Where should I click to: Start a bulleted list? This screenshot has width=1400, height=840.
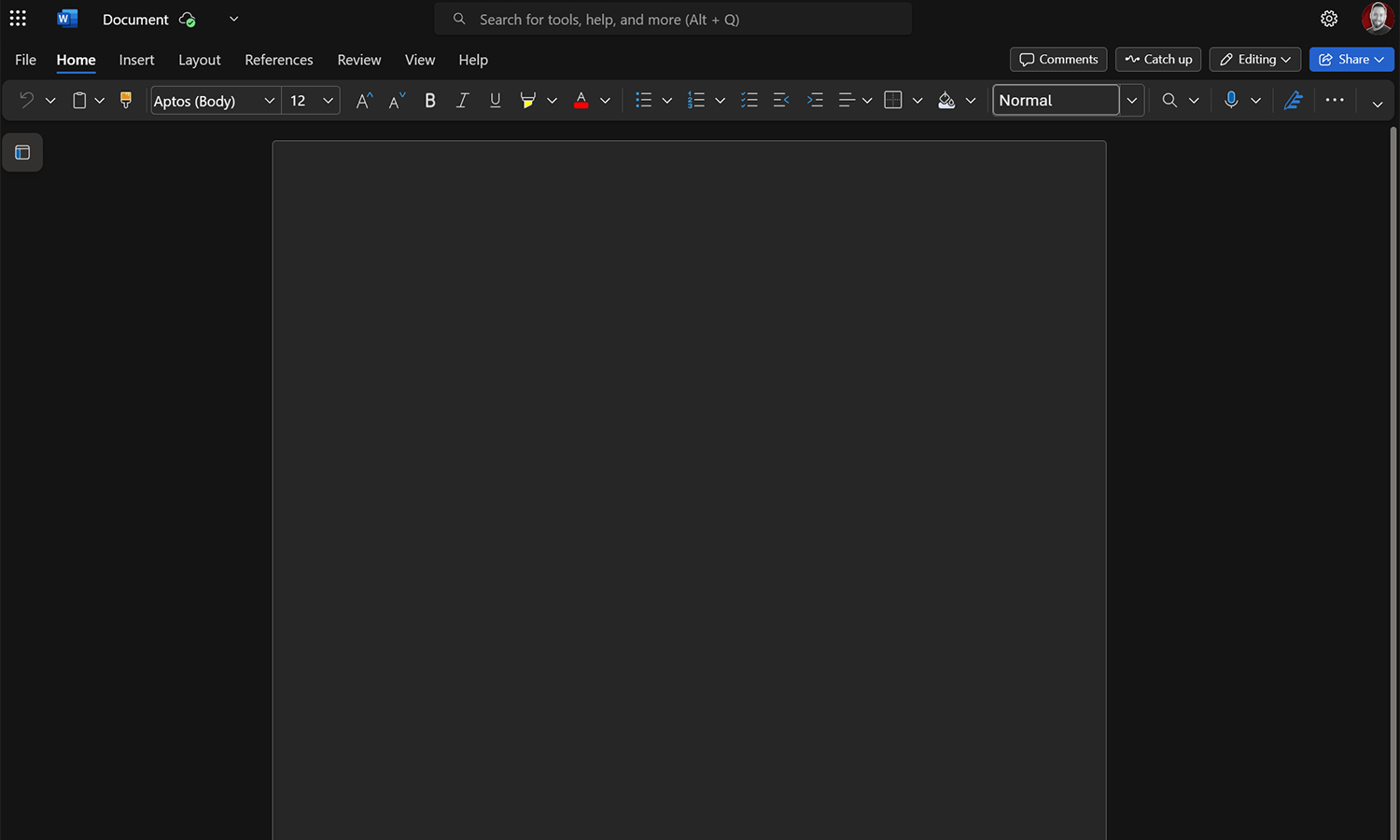(x=642, y=100)
